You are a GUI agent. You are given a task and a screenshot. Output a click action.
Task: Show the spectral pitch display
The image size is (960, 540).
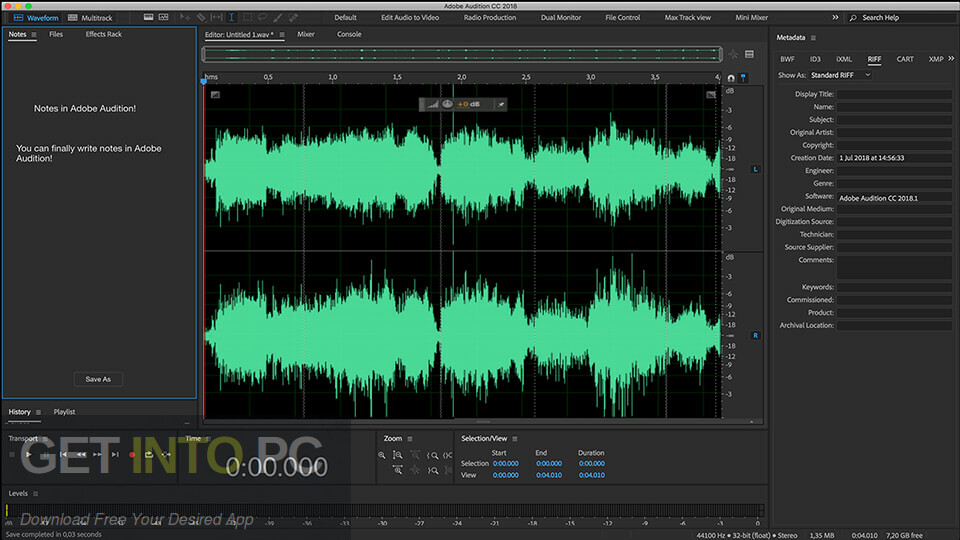(163, 18)
